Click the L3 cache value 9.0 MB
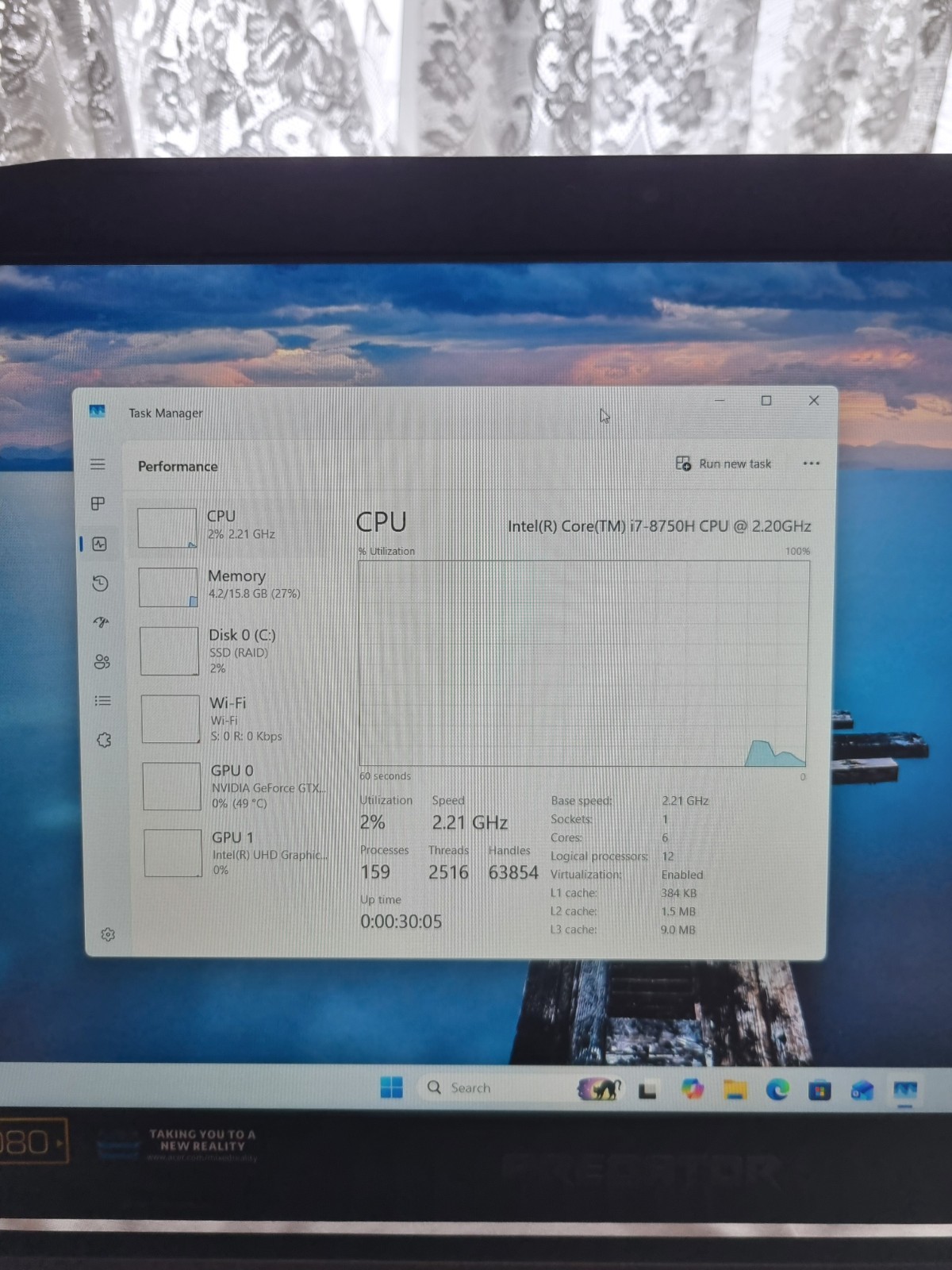The width and height of the screenshot is (952, 1270). coord(678,929)
